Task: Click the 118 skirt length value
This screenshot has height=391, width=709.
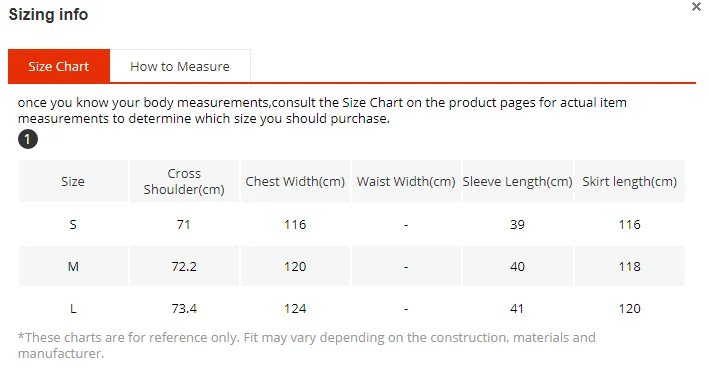Action: pyautogui.click(x=629, y=267)
